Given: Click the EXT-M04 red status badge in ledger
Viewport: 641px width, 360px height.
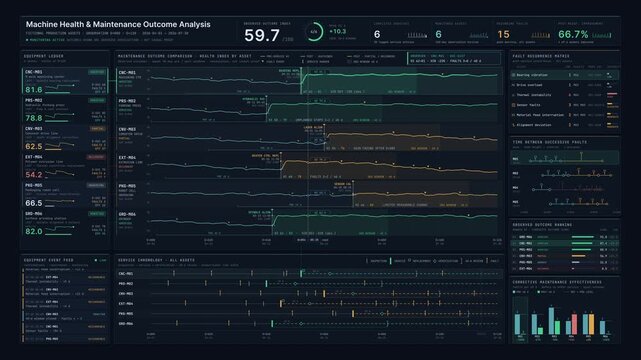Looking at the screenshot, I should (96, 157).
